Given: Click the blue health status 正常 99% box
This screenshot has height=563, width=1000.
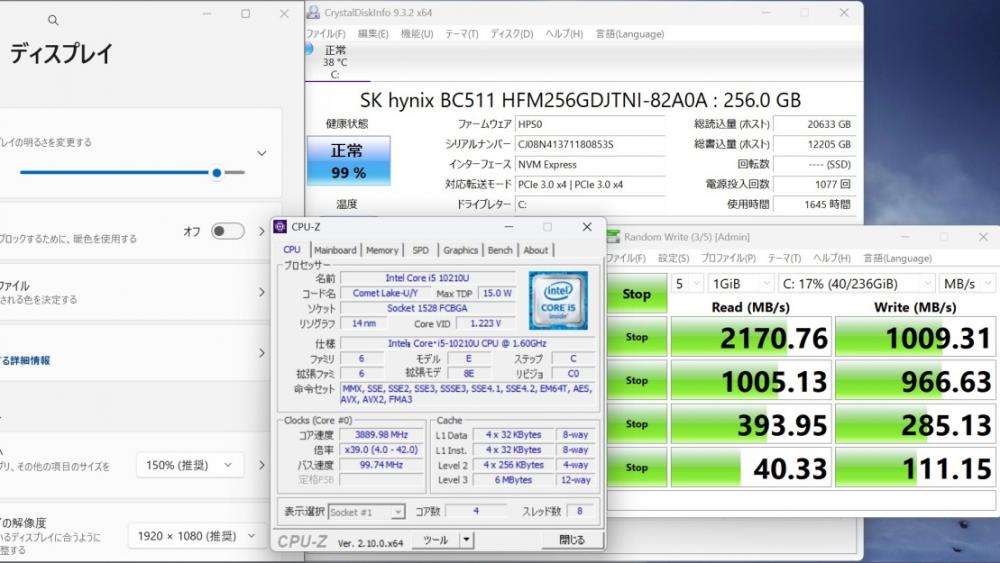Looking at the screenshot, I should pyautogui.click(x=348, y=161).
